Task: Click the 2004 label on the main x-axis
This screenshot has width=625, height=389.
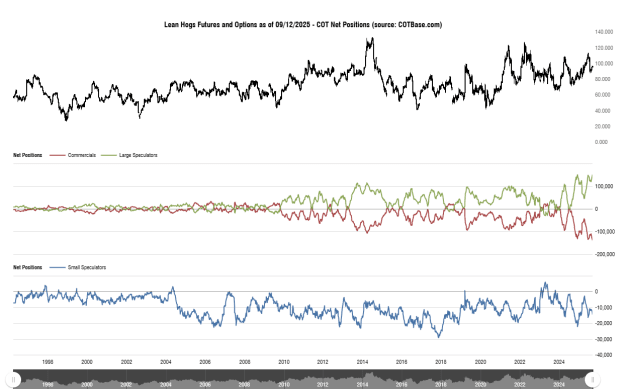Action: pos(166,362)
